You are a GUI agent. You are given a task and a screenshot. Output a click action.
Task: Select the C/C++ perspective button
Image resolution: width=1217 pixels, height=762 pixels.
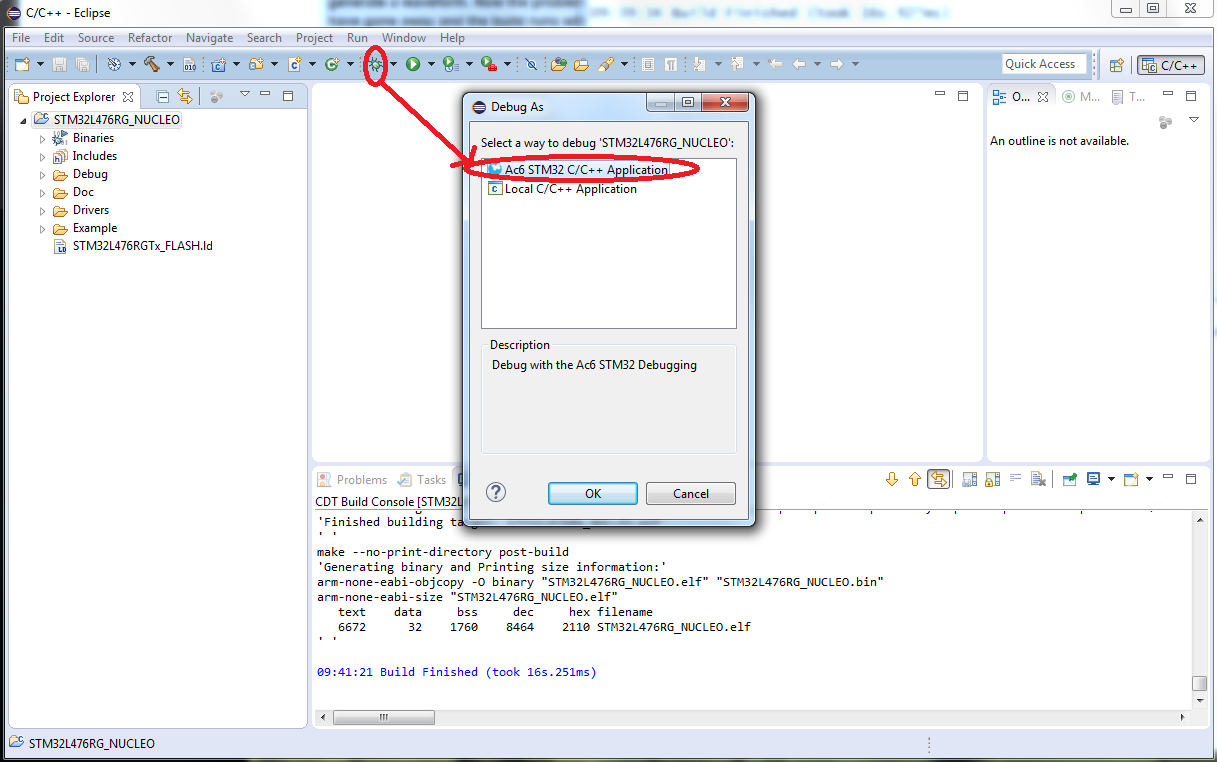pos(1171,65)
